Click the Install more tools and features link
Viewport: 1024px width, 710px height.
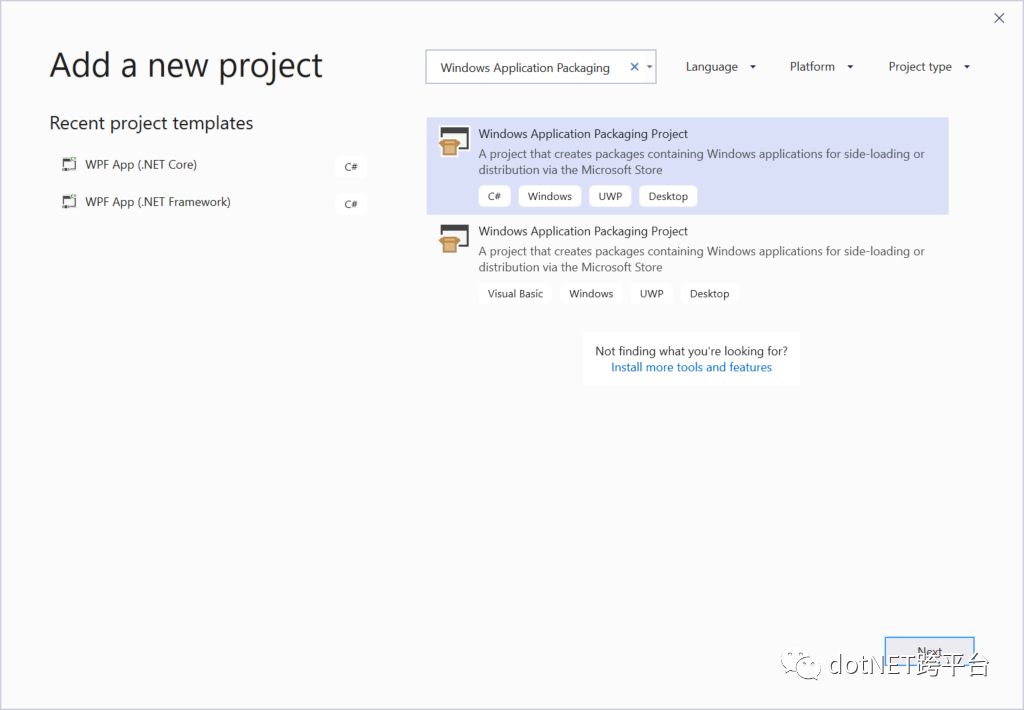691,367
